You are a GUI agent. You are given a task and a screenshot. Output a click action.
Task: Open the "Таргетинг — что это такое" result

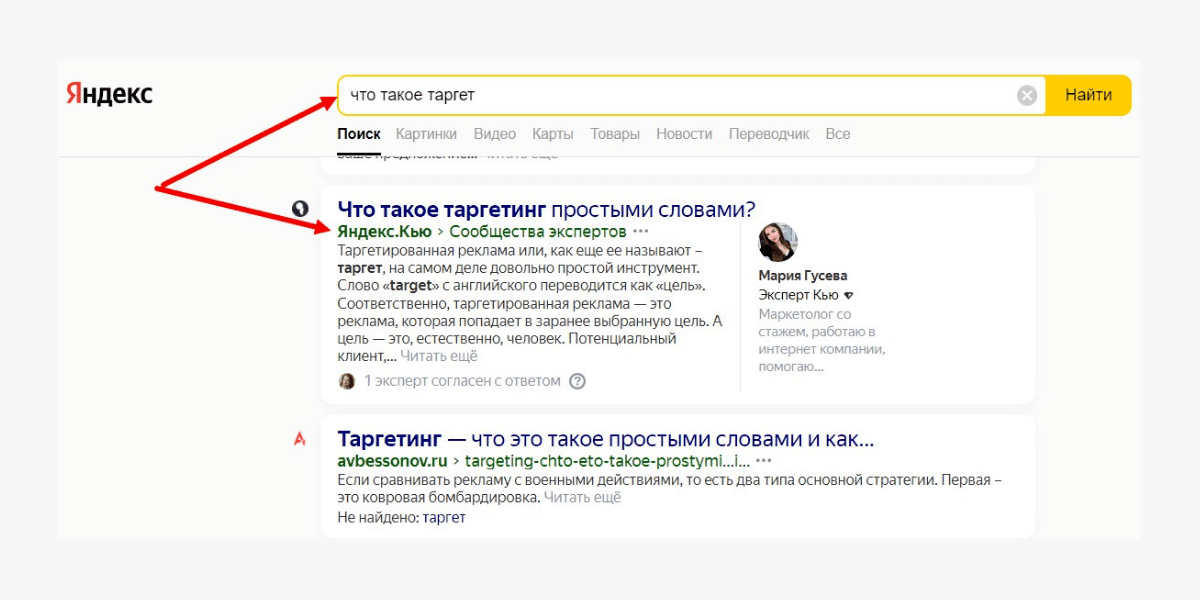point(606,439)
